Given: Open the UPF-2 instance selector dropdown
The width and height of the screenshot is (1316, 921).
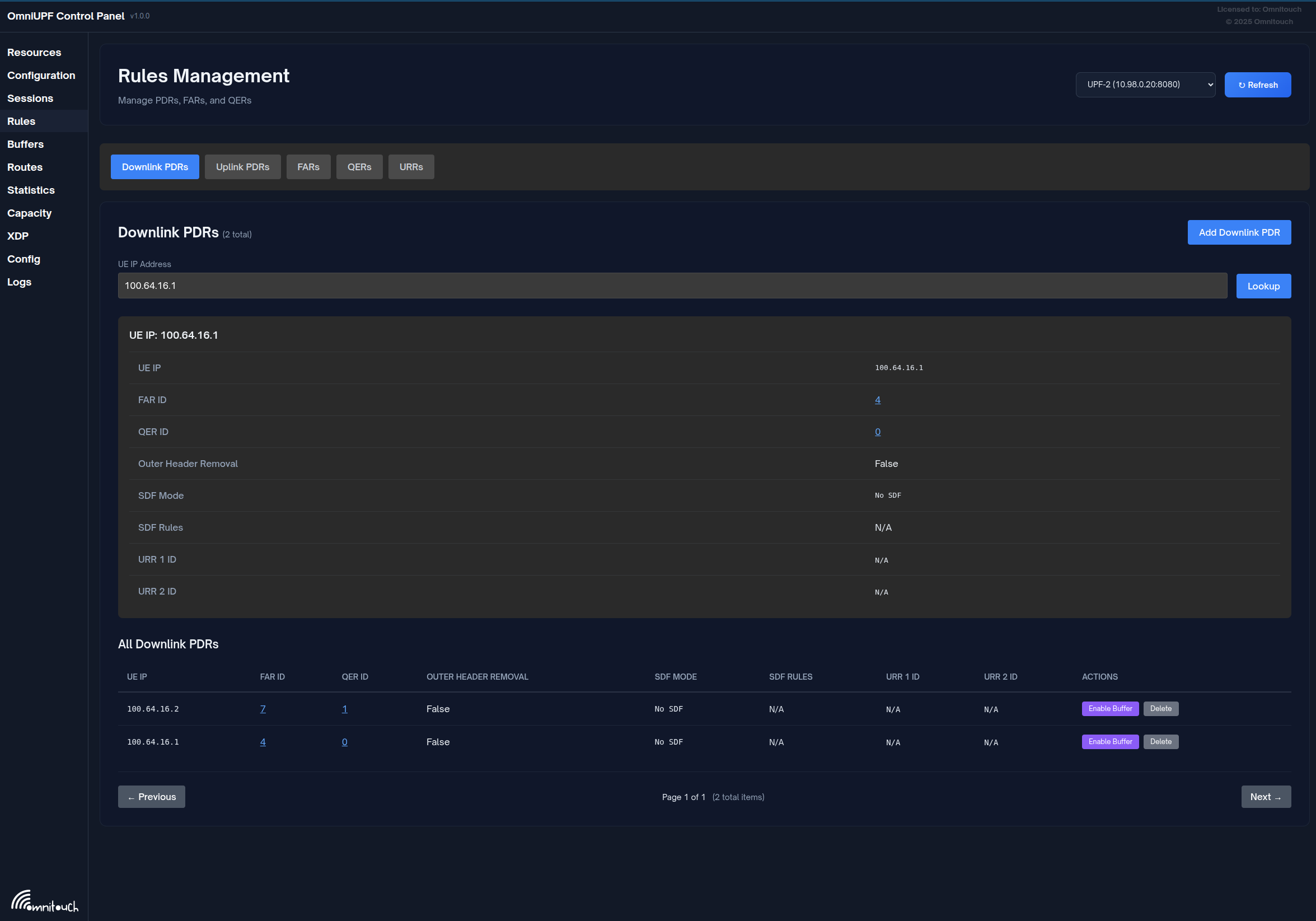Looking at the screenshot, I should [1145, 85].
